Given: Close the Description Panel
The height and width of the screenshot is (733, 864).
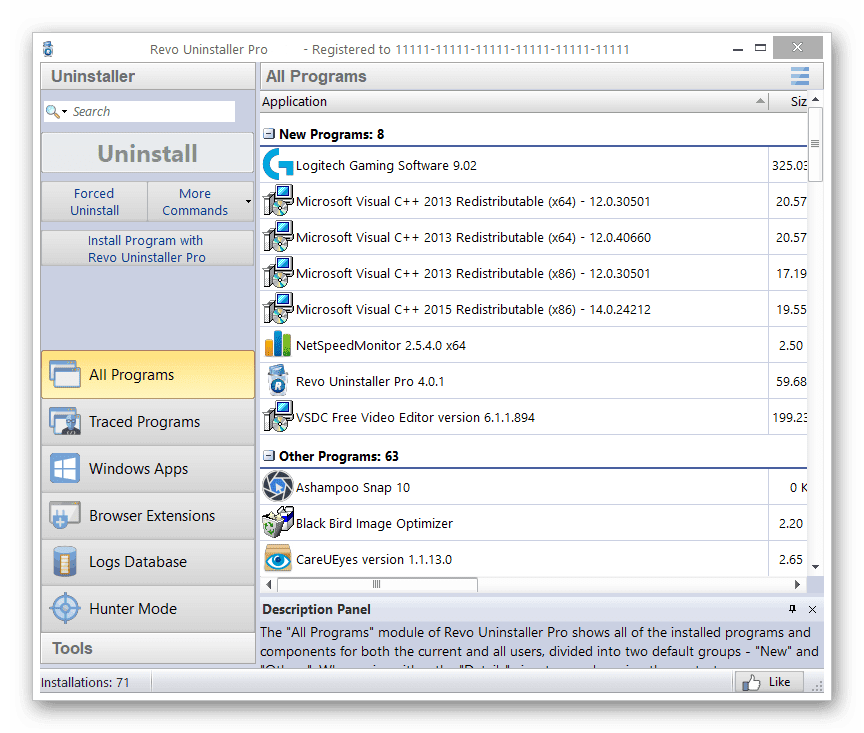Looking at the screenshot, I should tap(812, 609).
